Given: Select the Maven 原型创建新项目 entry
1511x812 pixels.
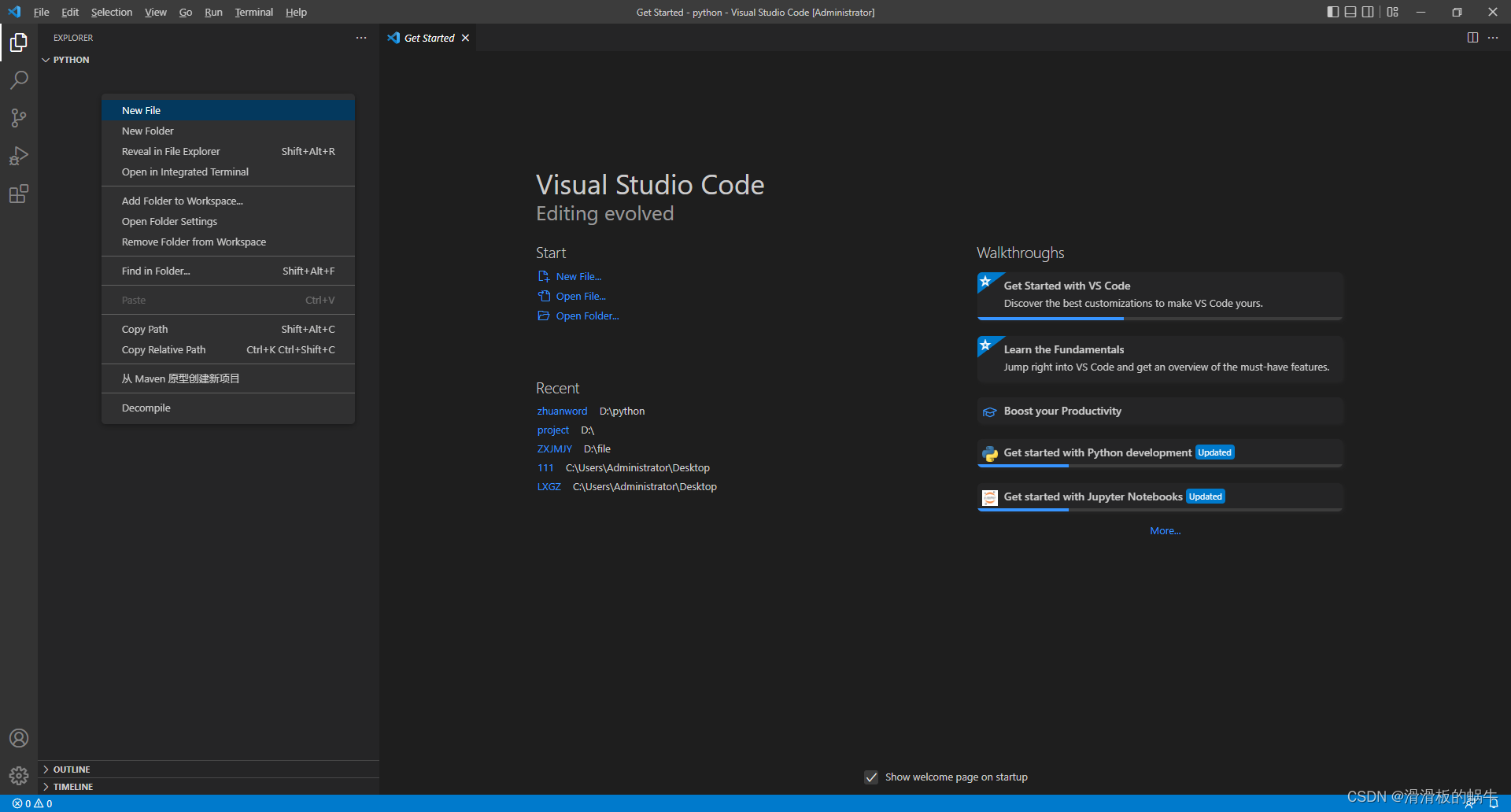Looking at the screenshot, I should (x=228, y=379).
